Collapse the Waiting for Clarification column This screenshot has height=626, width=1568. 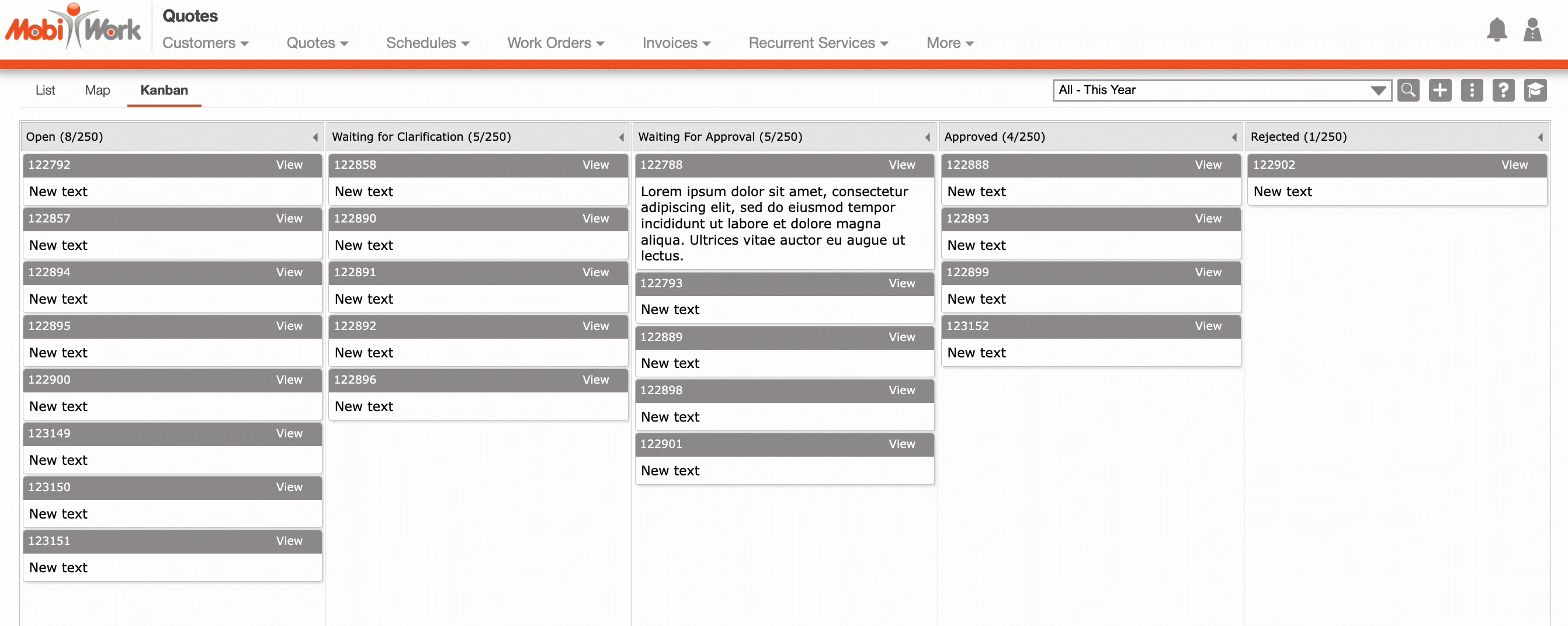(x=622, y=137)
